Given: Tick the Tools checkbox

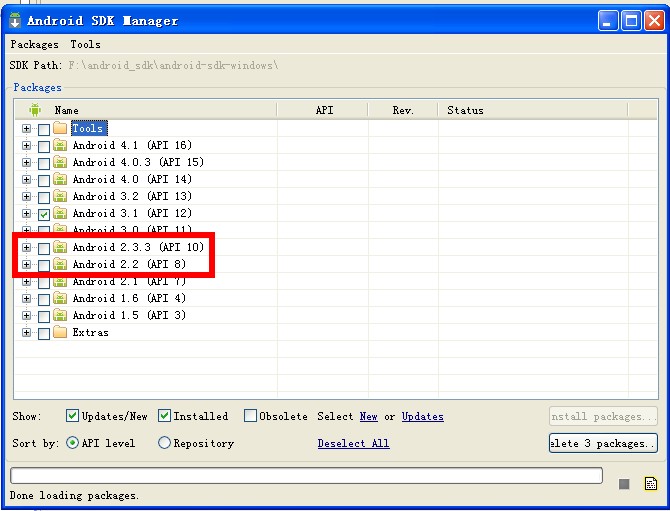Looking at the screenshot, I should tap(44, 129).
